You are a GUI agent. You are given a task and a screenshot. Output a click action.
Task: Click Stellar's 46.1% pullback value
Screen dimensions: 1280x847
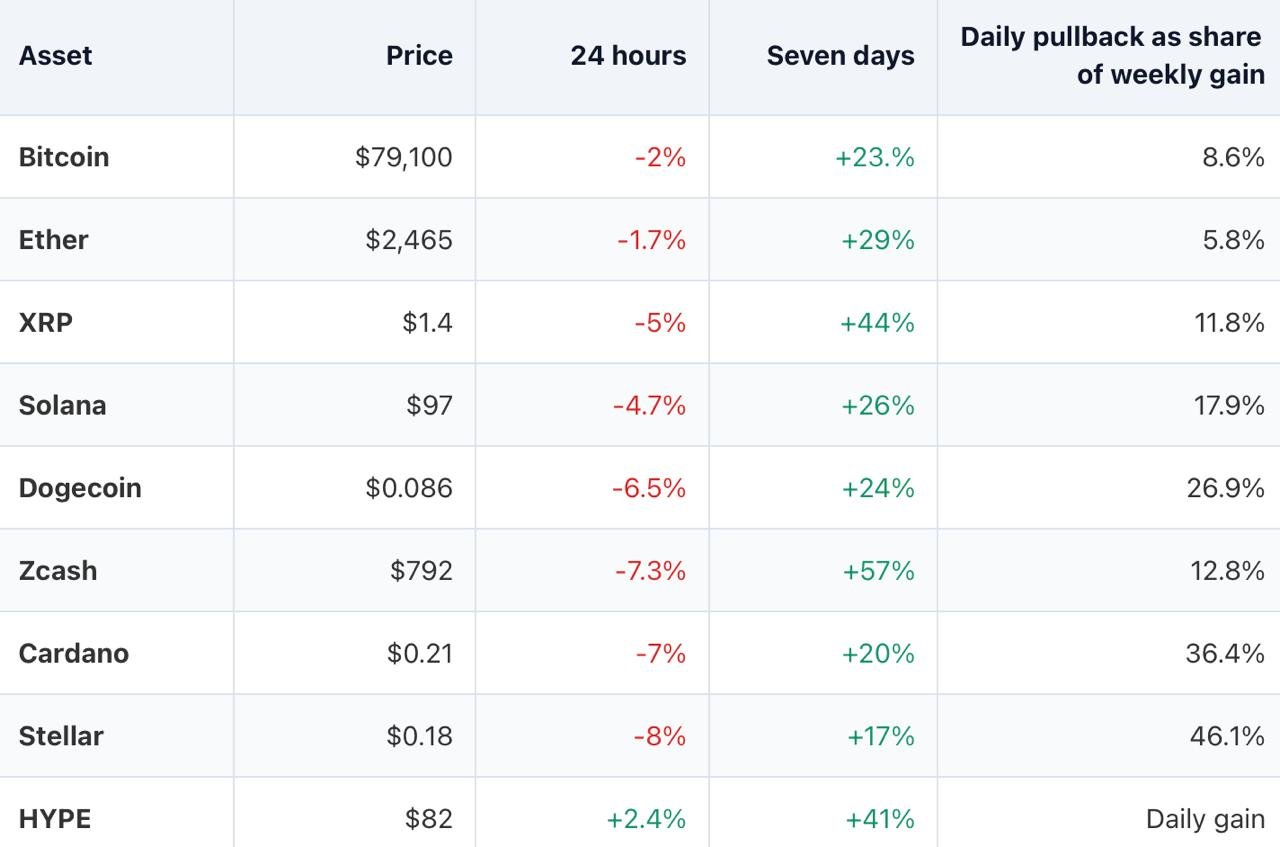click(1227, 737)
